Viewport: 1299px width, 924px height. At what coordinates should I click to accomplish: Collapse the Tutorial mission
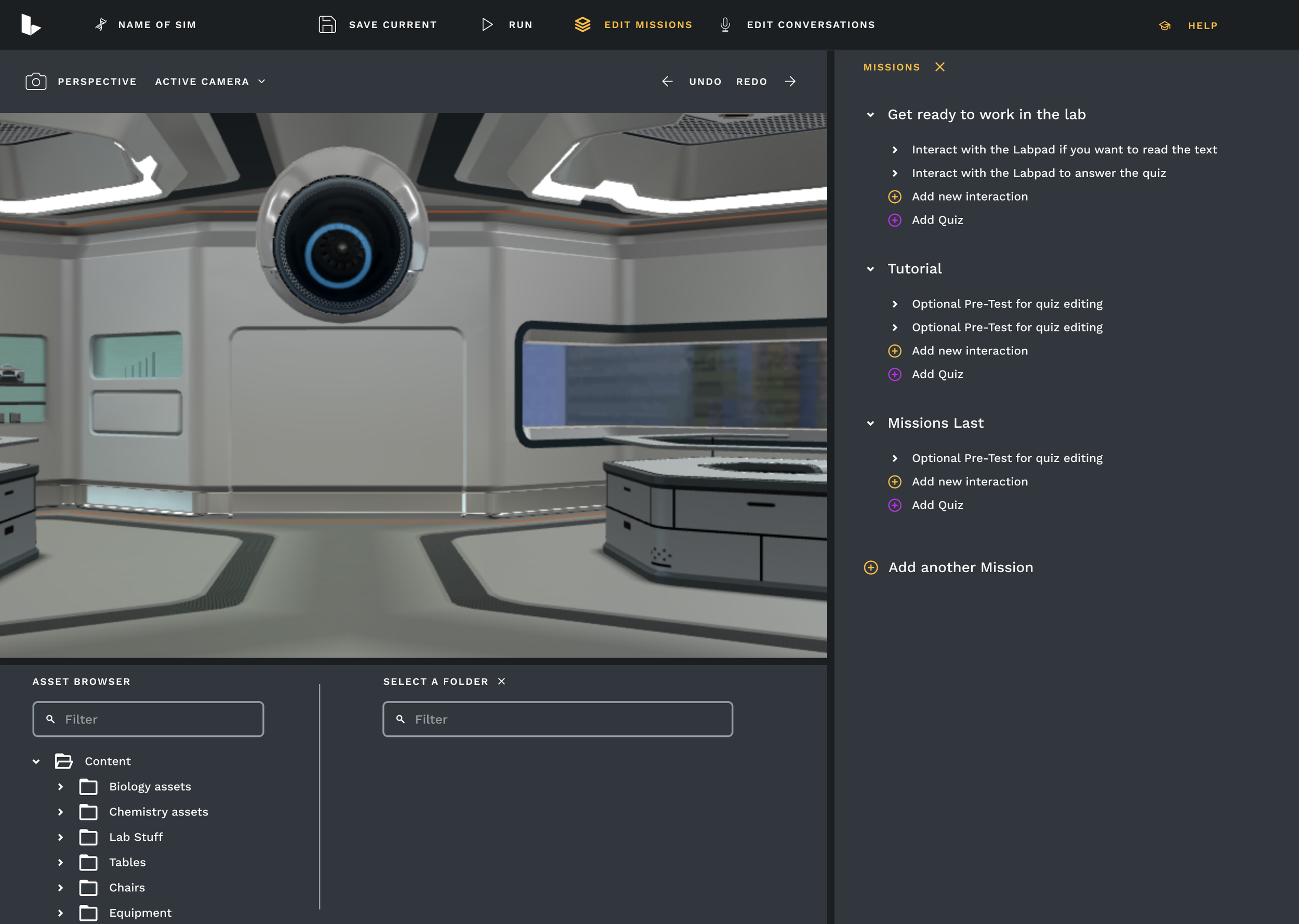(x=870, y=269)
